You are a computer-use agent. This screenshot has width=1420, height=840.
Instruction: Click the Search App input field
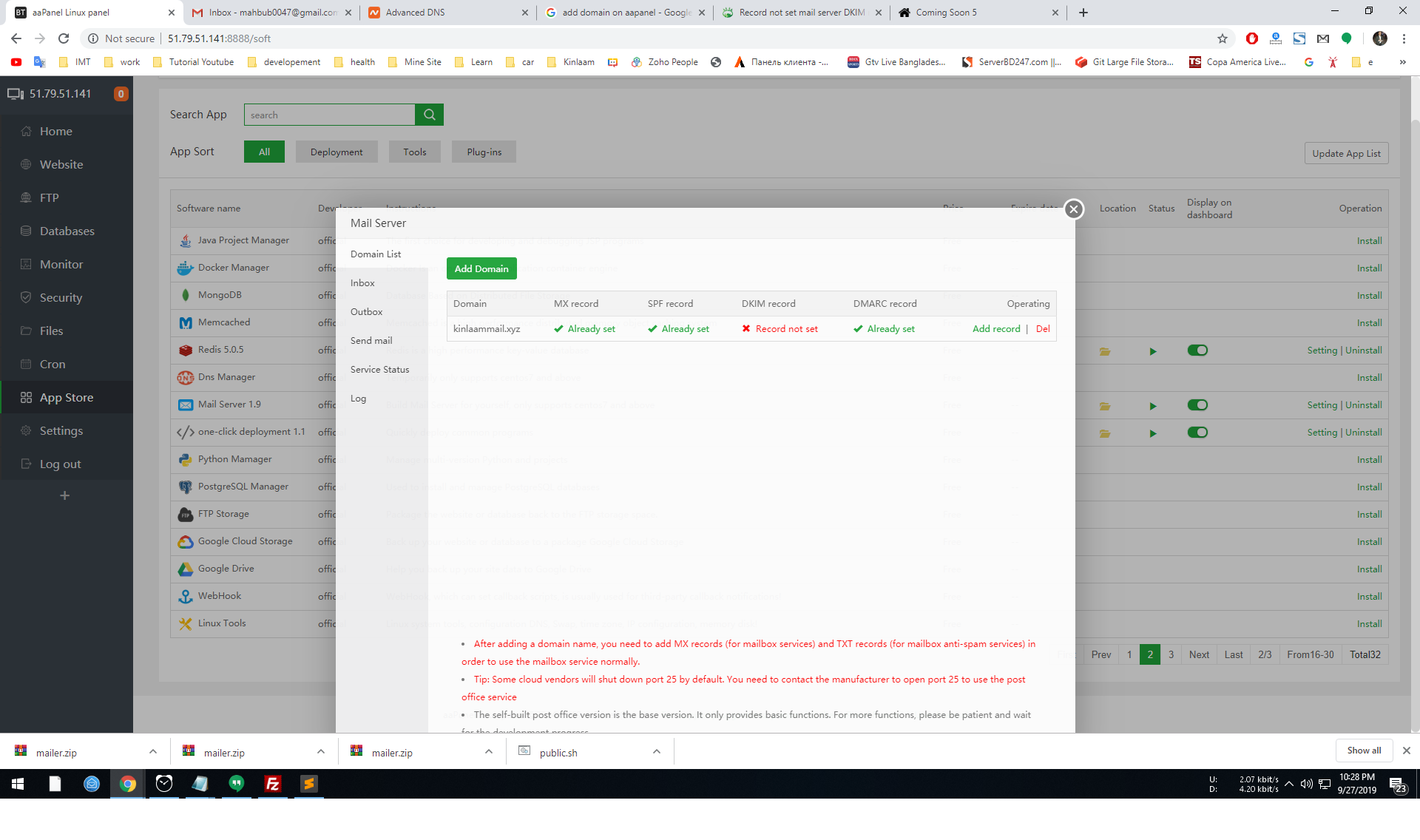click(330, 115)
